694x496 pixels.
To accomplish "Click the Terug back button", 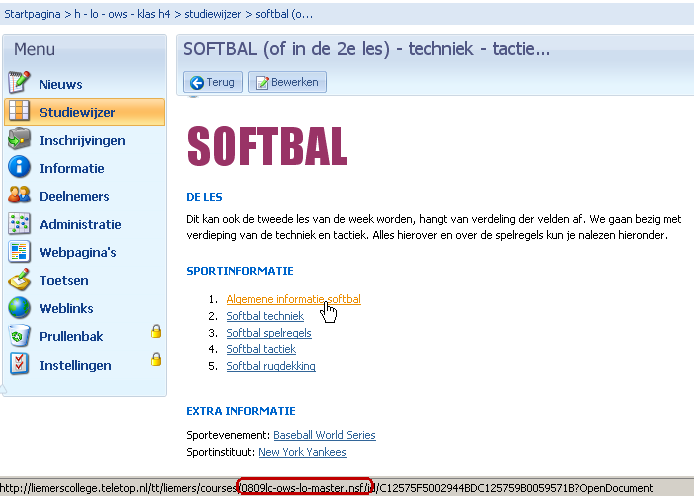I will click(213, 82).
